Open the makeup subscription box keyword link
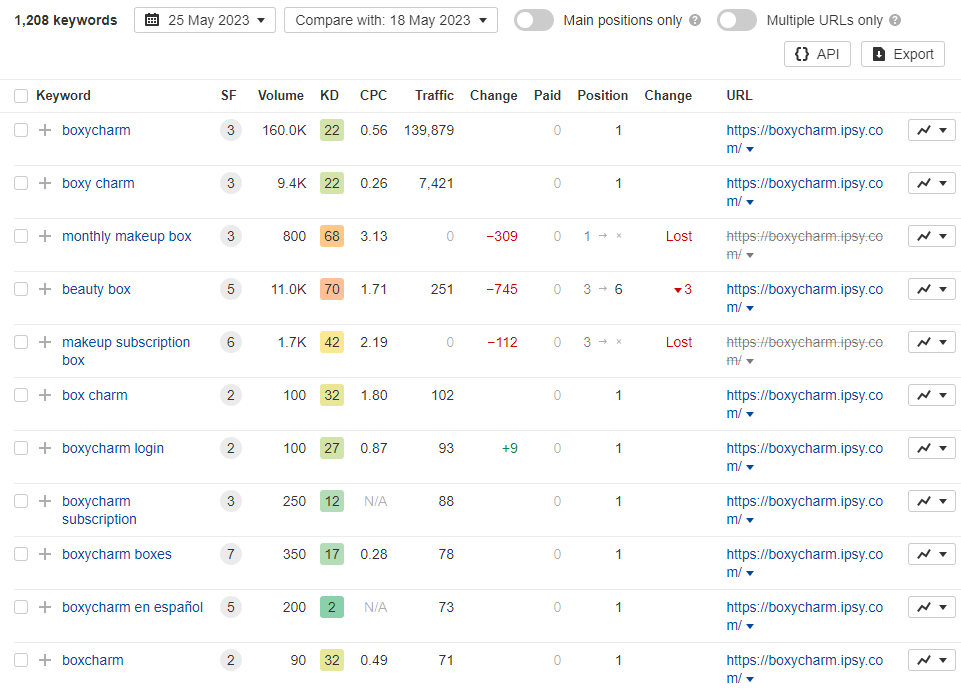 click(x=126, y=351)
